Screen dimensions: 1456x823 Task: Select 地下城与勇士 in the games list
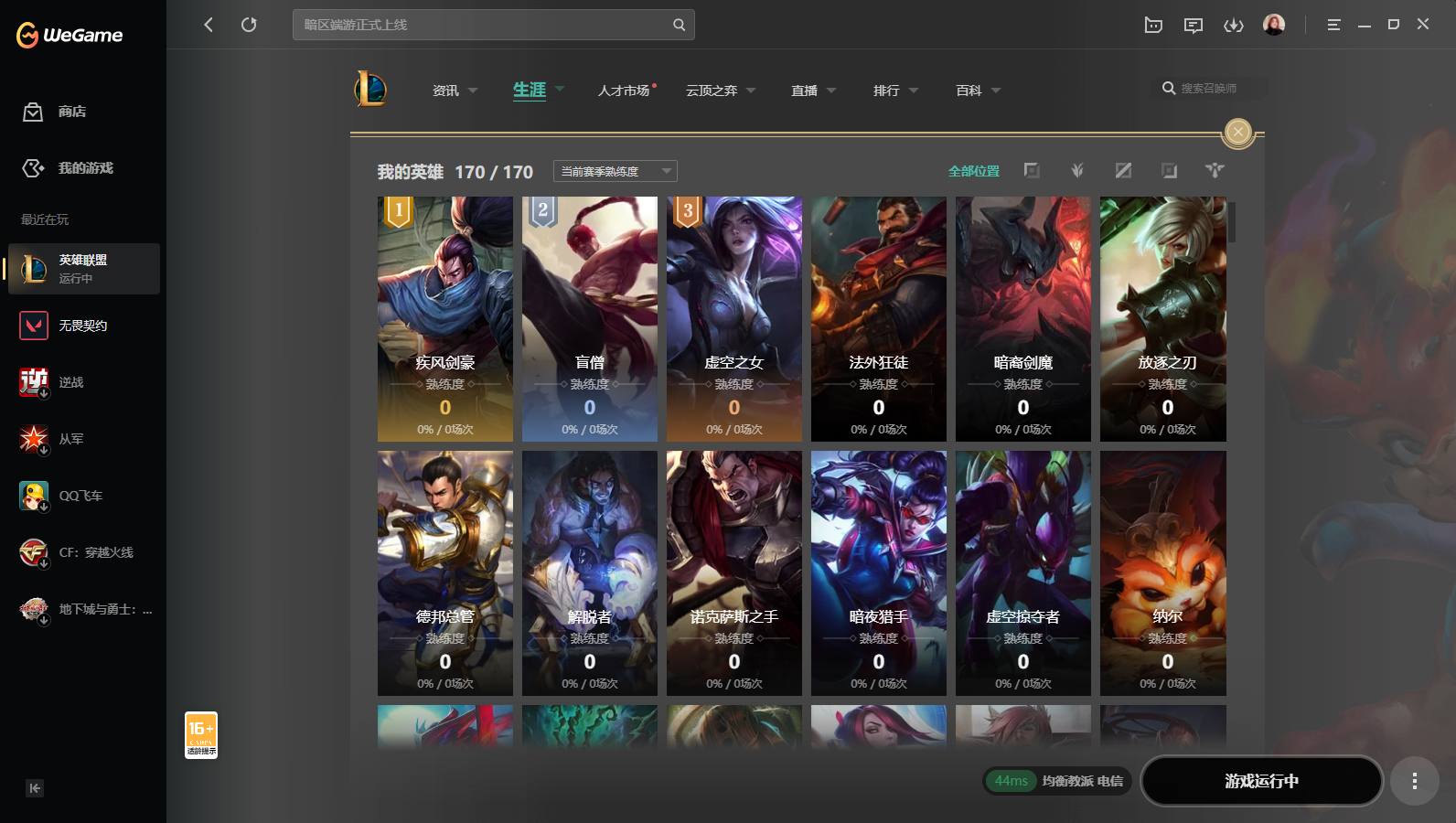coord(84,609)
